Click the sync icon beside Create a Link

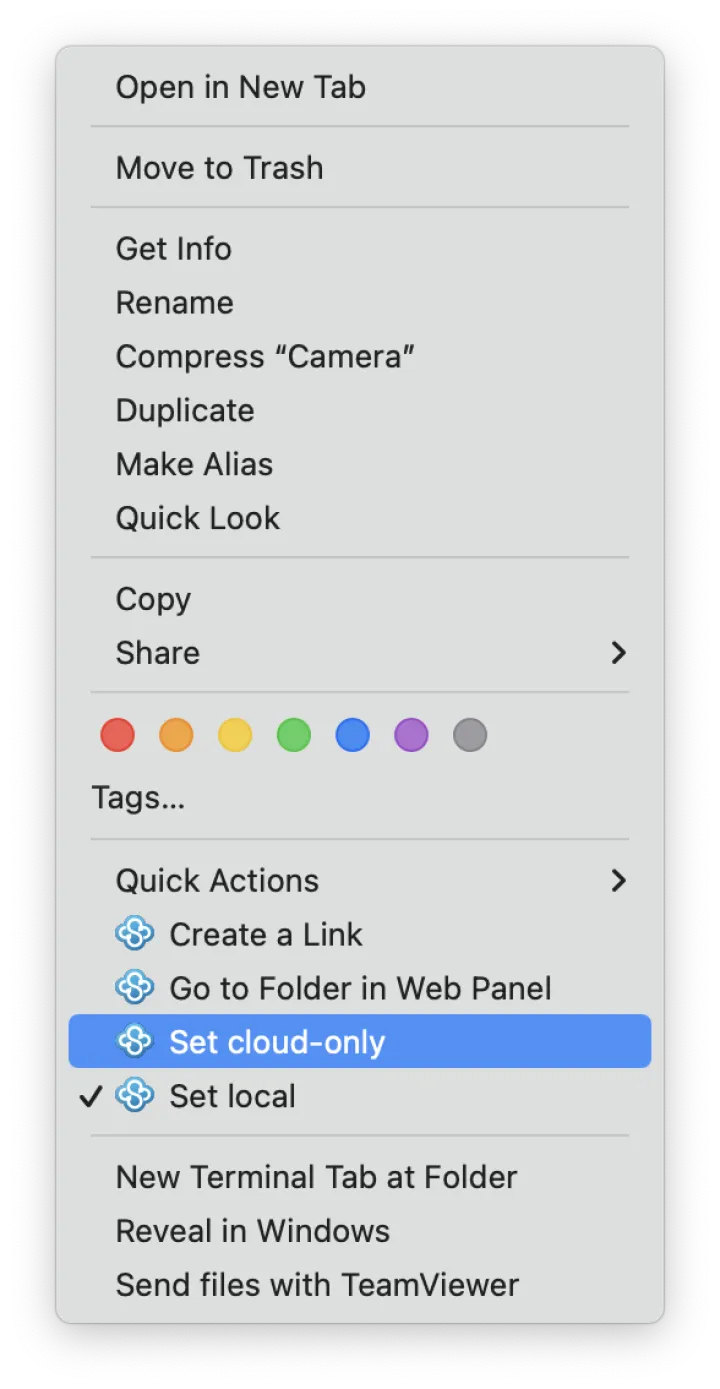pyautogui.click(x=134, y=934)
